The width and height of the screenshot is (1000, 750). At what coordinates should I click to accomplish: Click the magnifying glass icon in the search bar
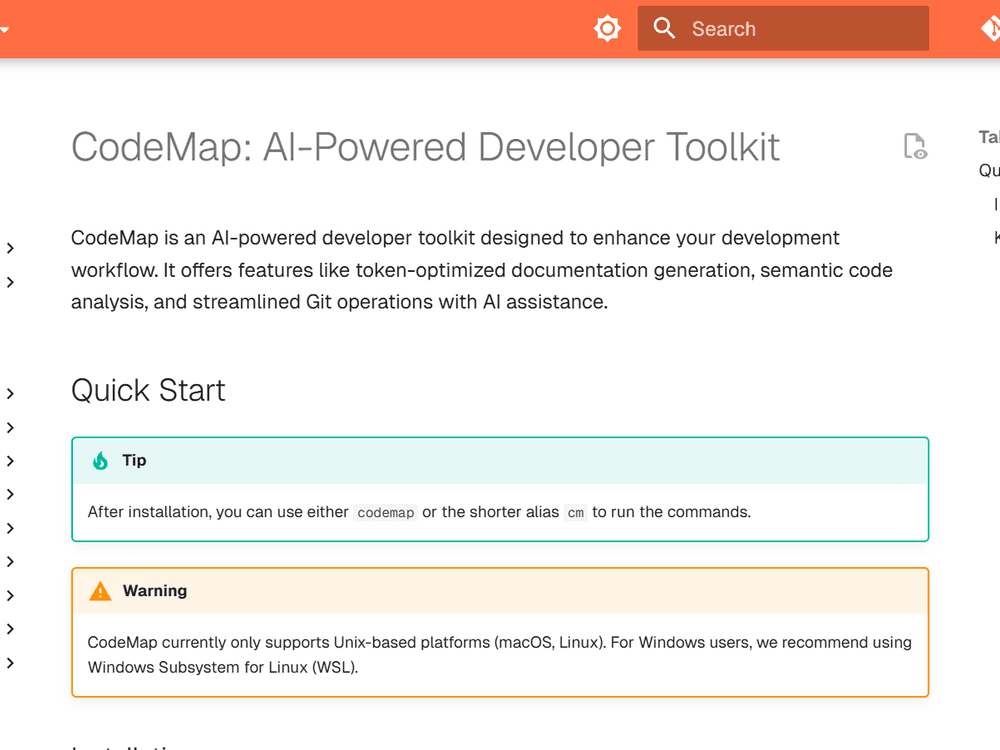point(664,28)
